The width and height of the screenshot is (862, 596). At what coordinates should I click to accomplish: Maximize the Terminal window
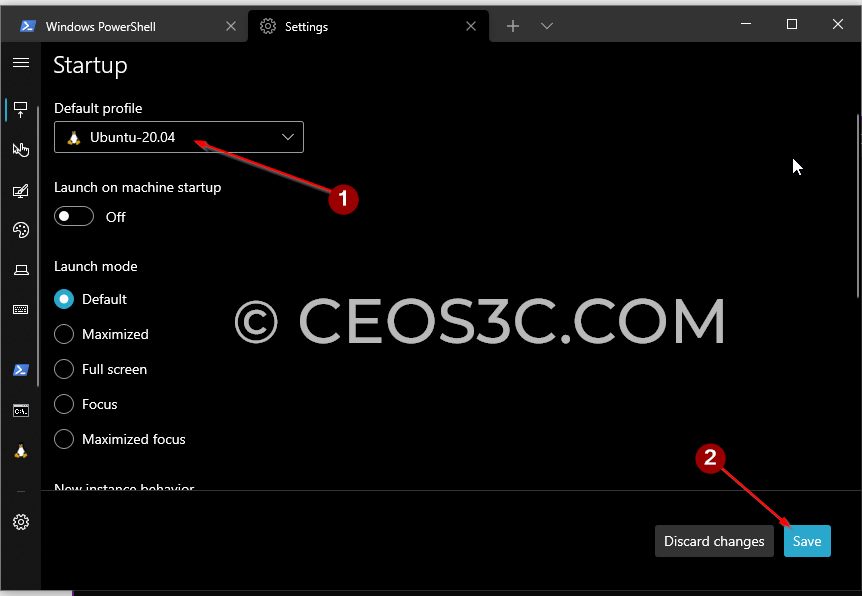point(792,24)
